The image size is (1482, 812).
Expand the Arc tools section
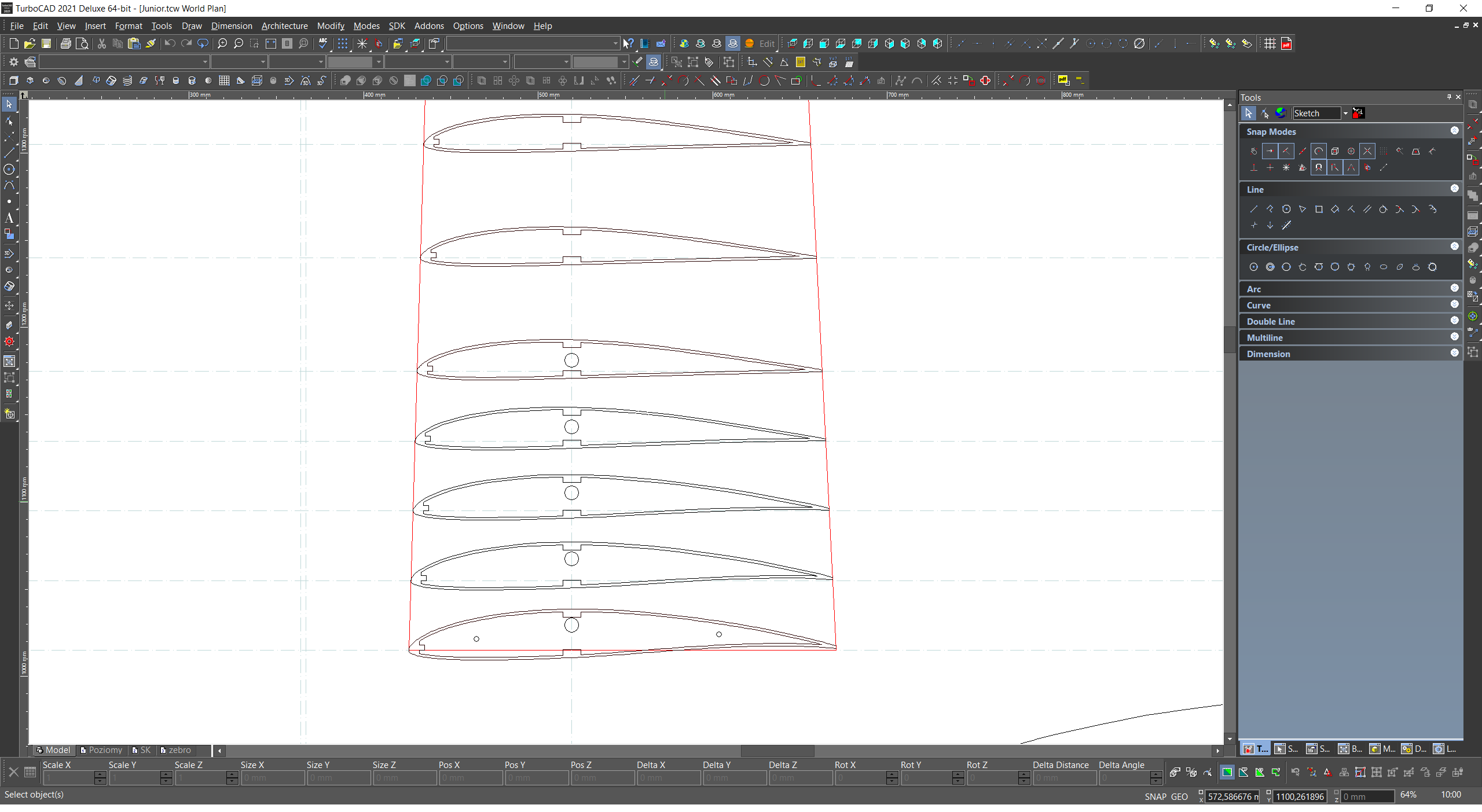pos(1454,288)
